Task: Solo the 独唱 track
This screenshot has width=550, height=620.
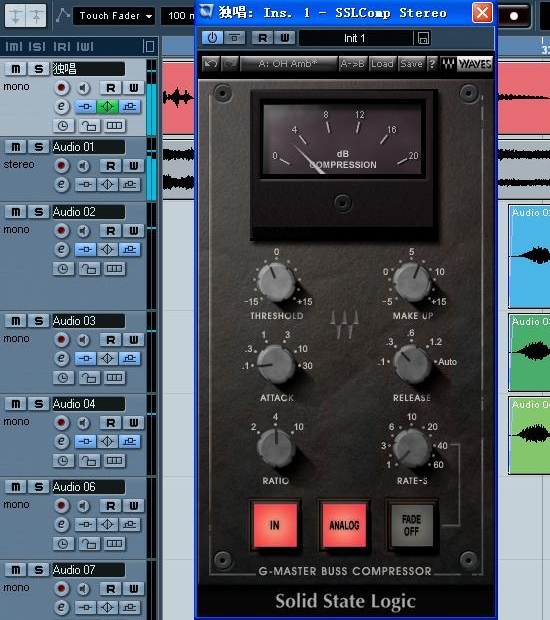Action: coord(38,68)
